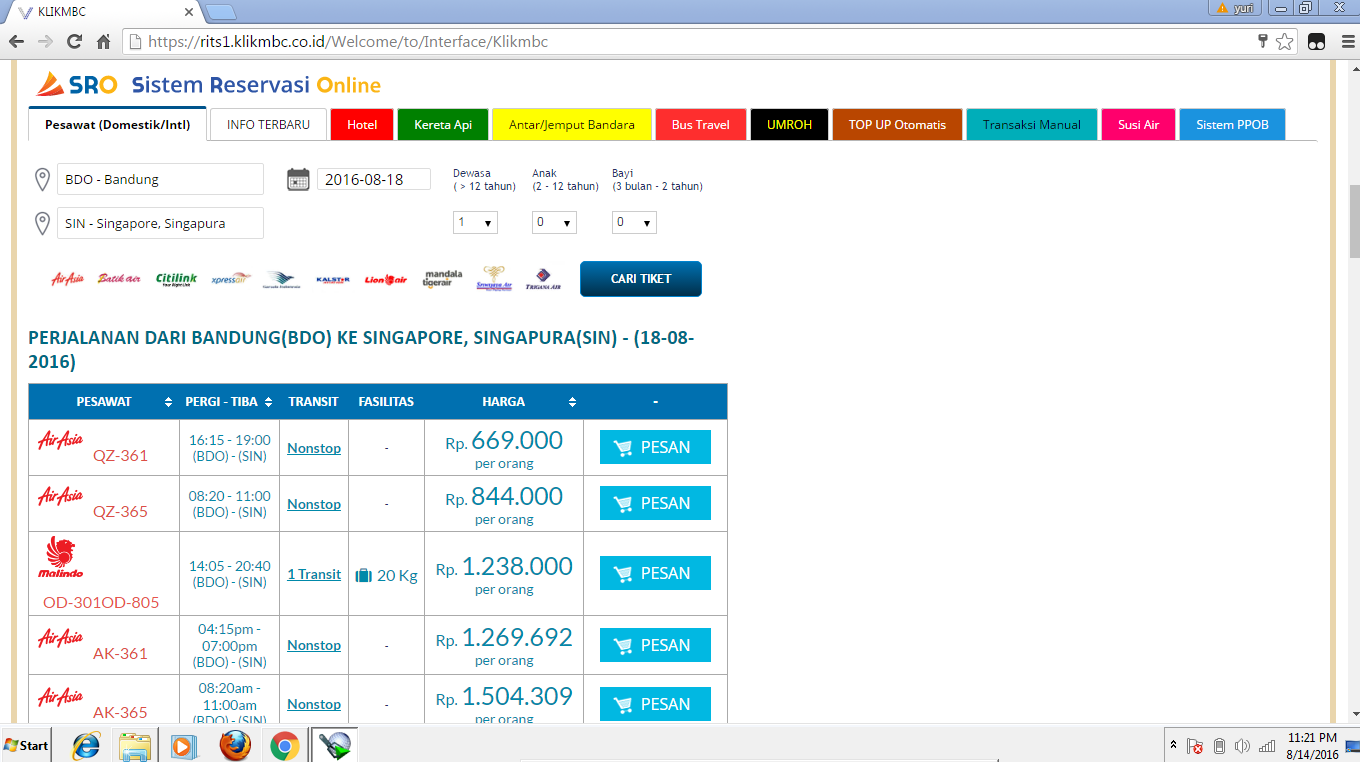Click the browser address bar URL

coord(348,42)
